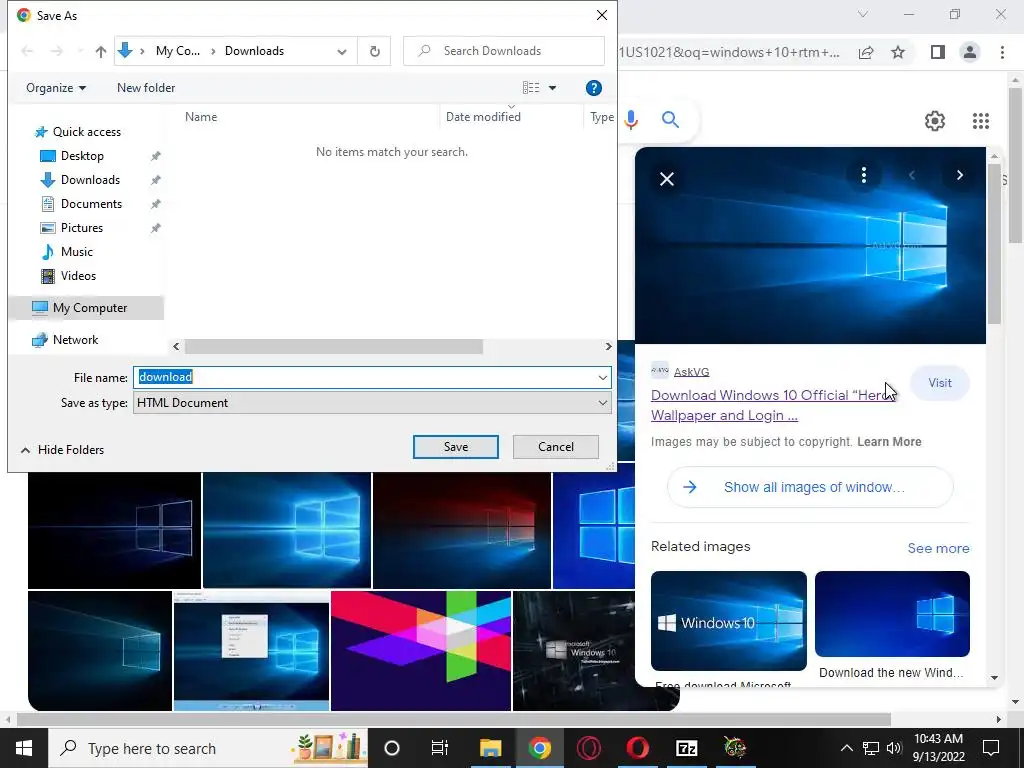
Task: Open red Windows wallpaper thumbnail
Action: pyautogui.click(x=462, y=530)
